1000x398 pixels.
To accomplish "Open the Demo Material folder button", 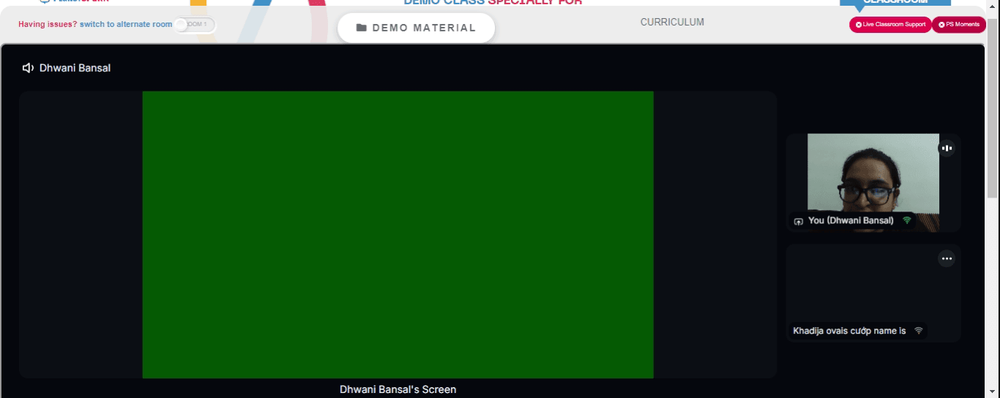I will click(416, 28).
